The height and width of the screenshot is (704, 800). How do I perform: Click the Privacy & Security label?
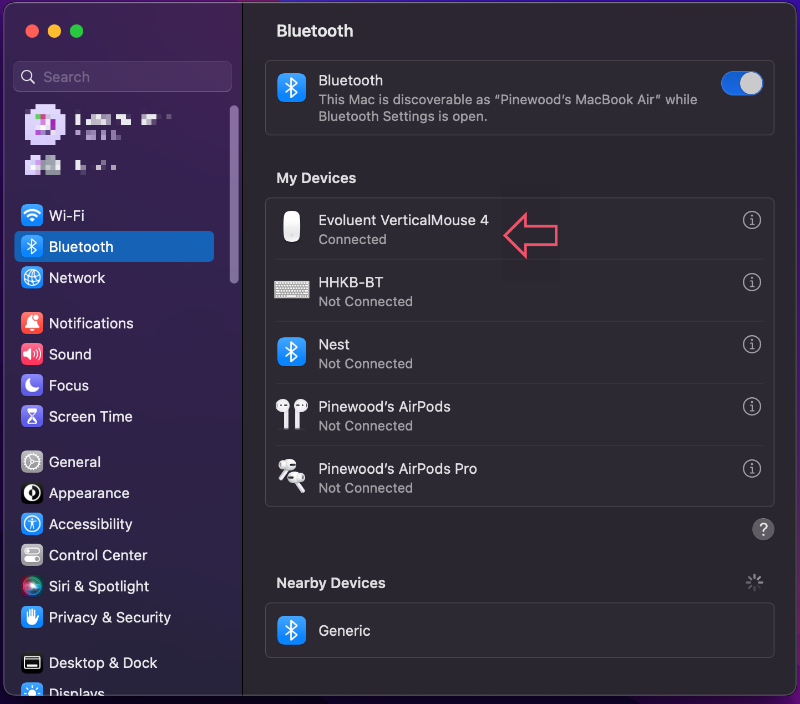[x=110, y=618]
